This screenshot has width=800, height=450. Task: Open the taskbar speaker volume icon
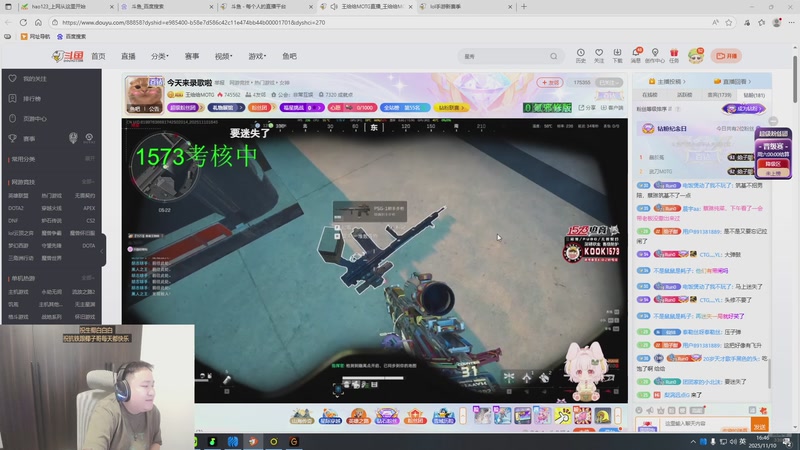733,441
